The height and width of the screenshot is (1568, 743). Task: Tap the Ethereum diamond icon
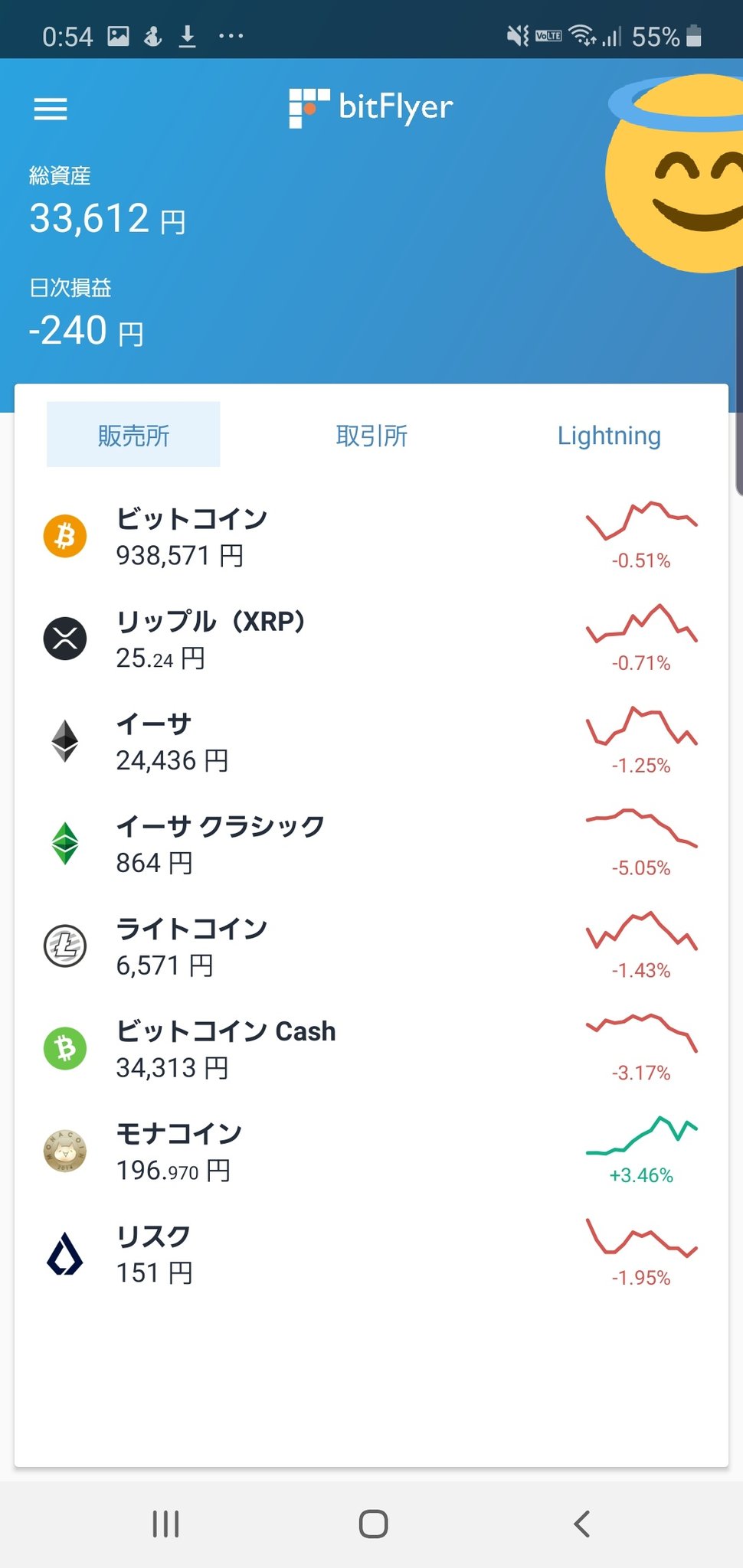(65, 741)
